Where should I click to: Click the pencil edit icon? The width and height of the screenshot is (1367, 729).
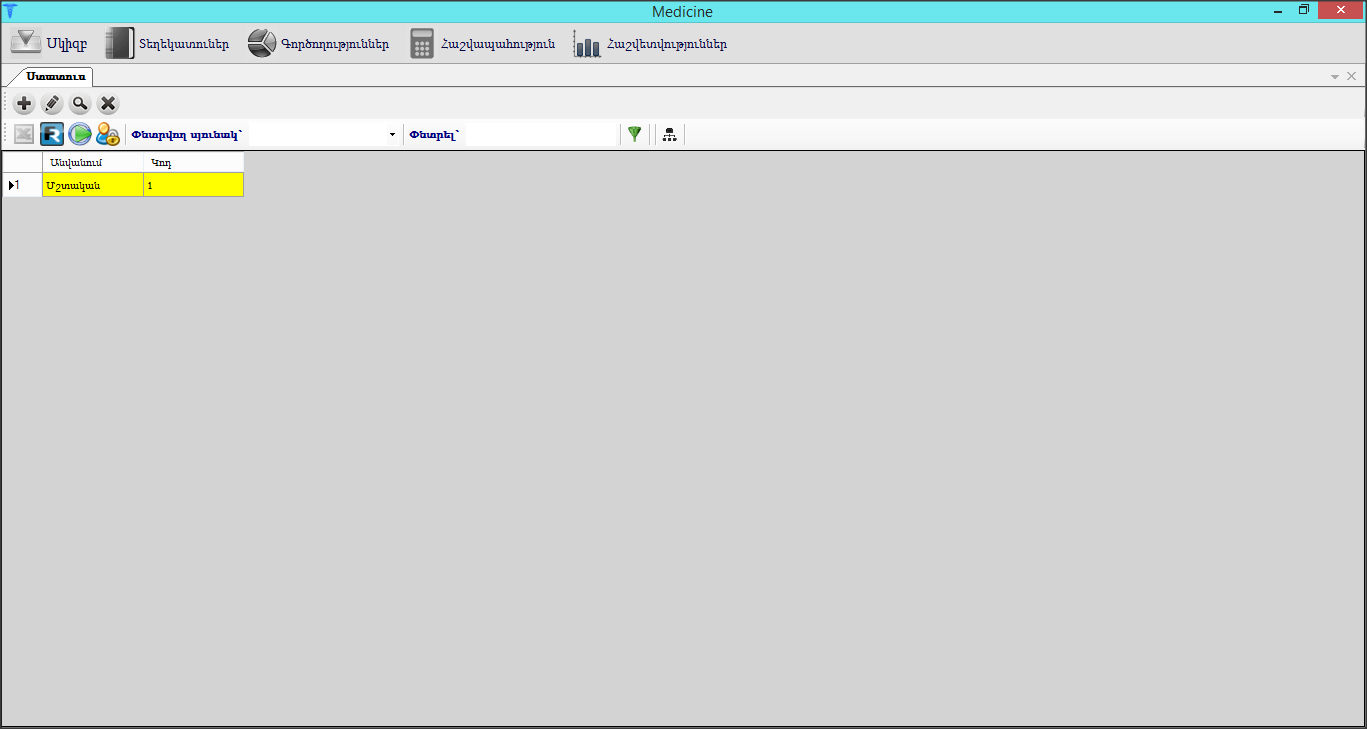point(52,104)
